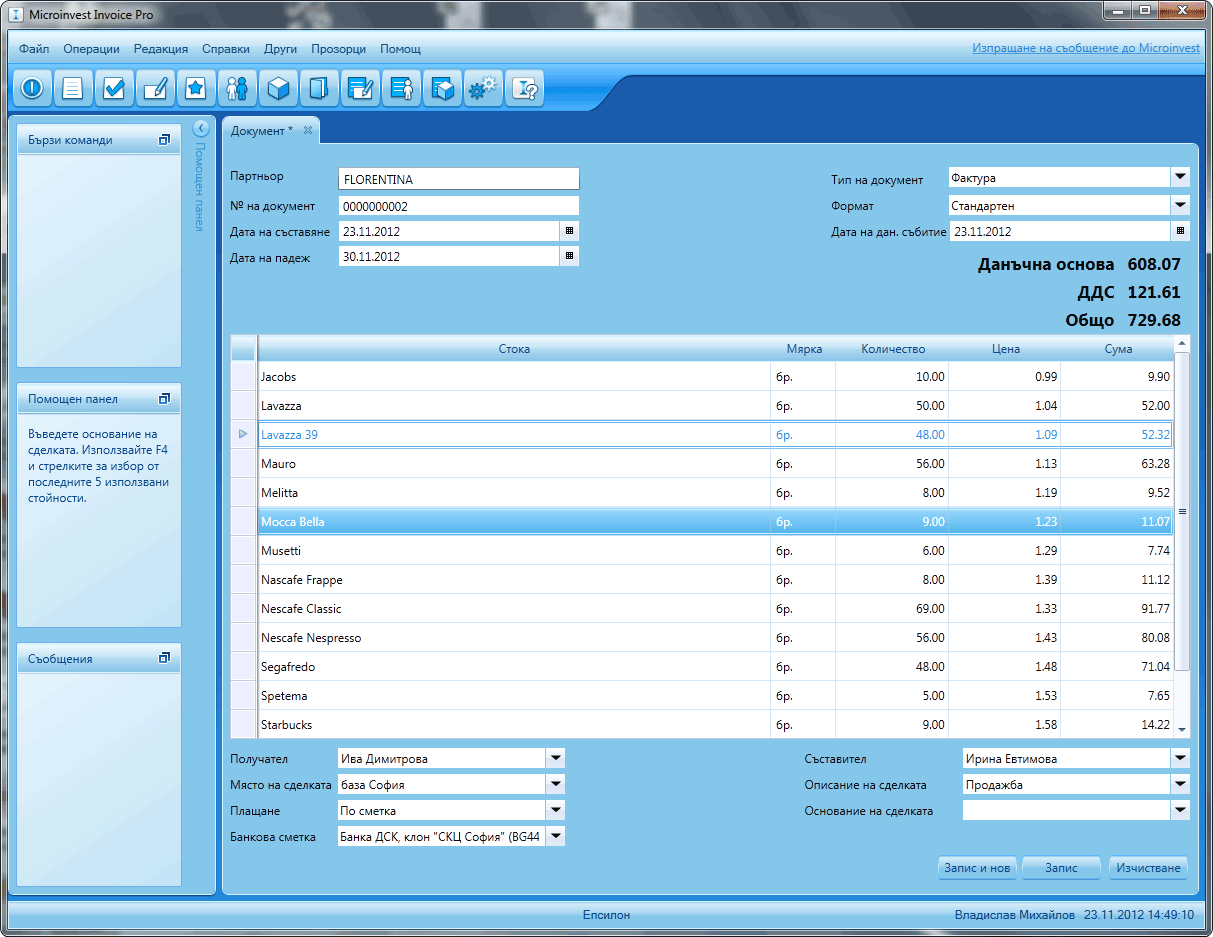Expand the Място на сделката dropdown

click(x=556, y=784)
